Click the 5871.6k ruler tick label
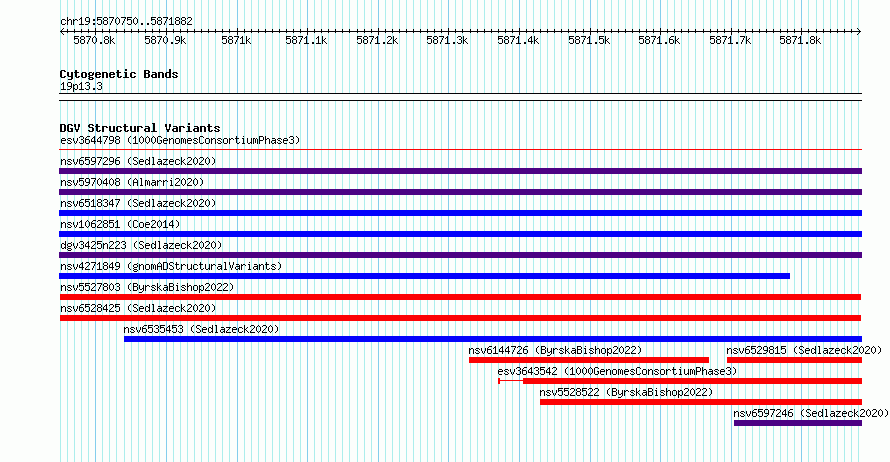This screenshot has width=890, height=462. [659, 40]
